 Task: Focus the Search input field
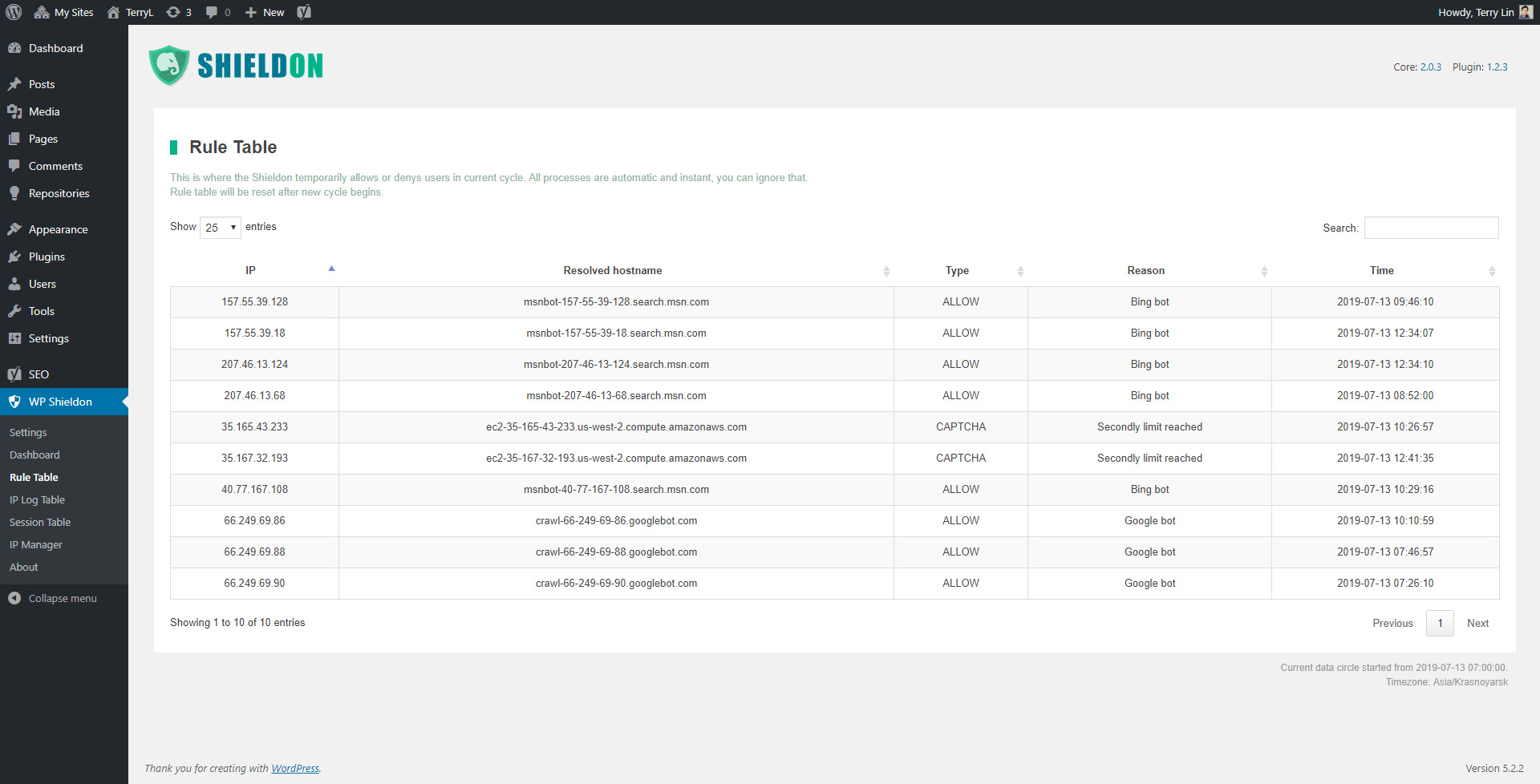point(1431,228)
